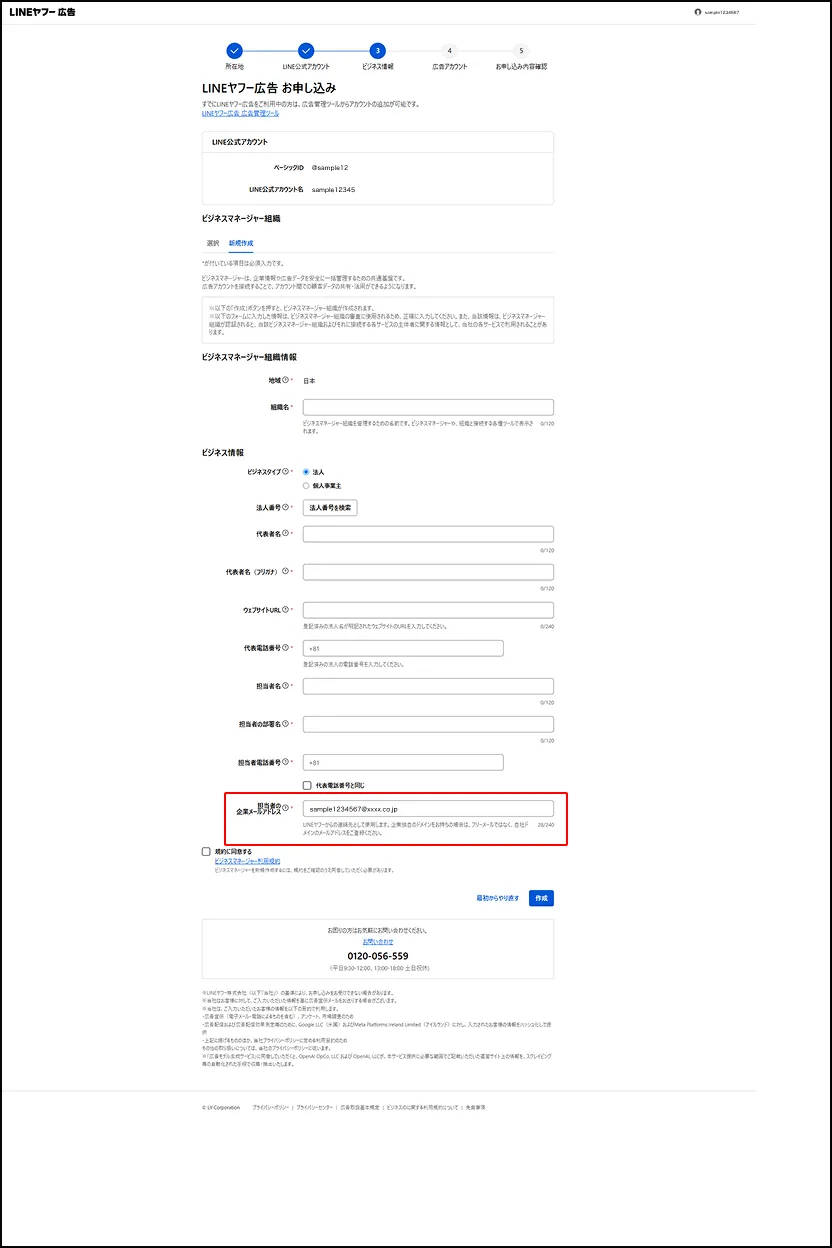Select the 法人 radio button
832x1248 pixels.
(x=307, y=471)
